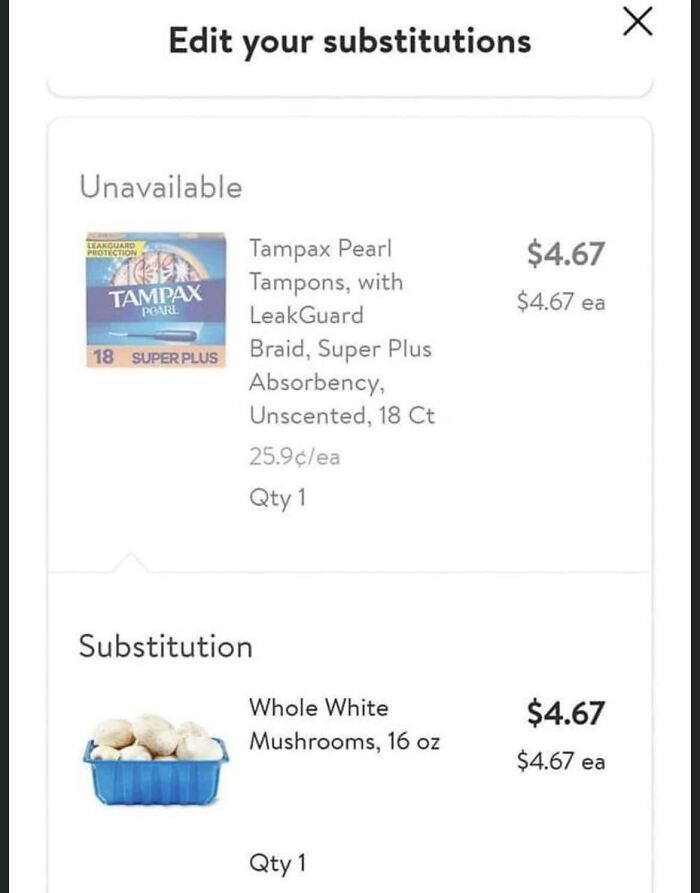The width and height of the screenshot is (700, 893).
Task: Click the $4.67 ea text under Tampax price
Action: 561,301
